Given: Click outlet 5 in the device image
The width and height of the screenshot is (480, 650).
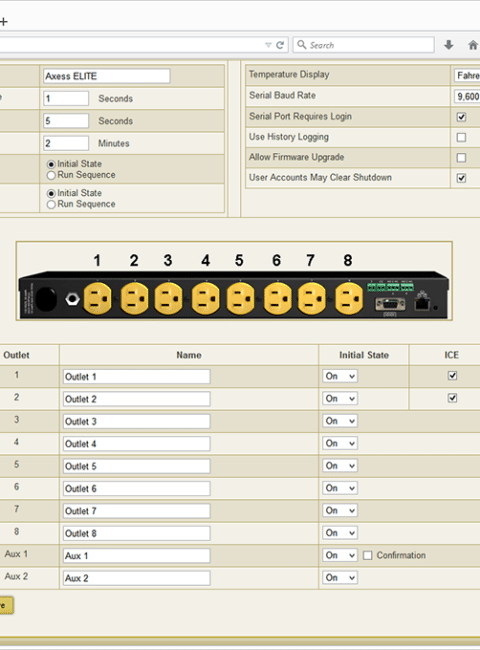Looking at the screenshot, I should click(240, 298).
